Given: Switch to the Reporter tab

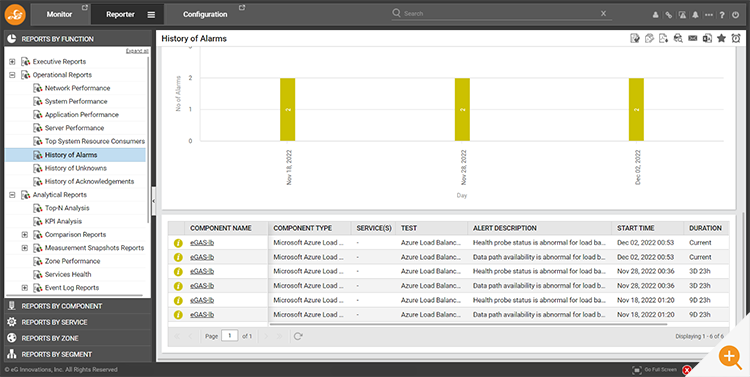Looking at the screenshot, I should 120,14.
